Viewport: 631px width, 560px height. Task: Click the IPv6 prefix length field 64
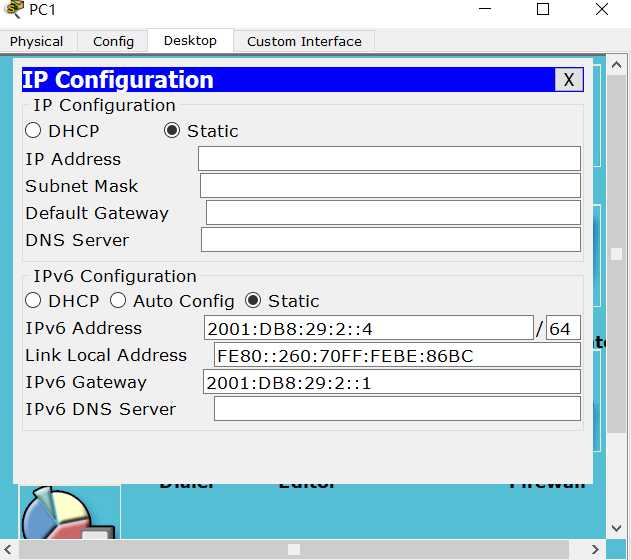pyautogui.click(x=563, y=328)
